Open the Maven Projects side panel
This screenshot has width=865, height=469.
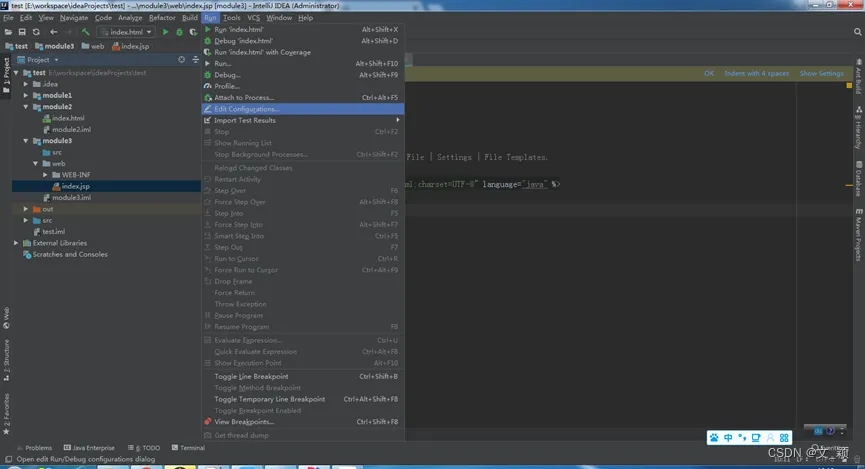(859, 234)
